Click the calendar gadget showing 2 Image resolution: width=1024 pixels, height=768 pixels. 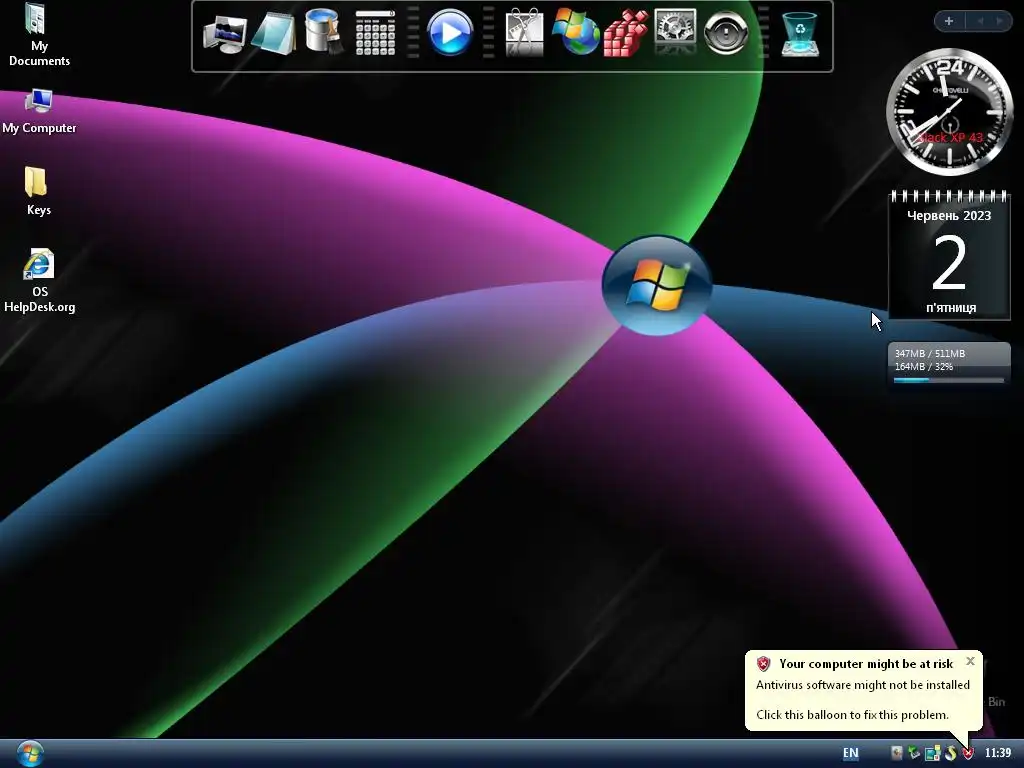[x=950, y=255]
